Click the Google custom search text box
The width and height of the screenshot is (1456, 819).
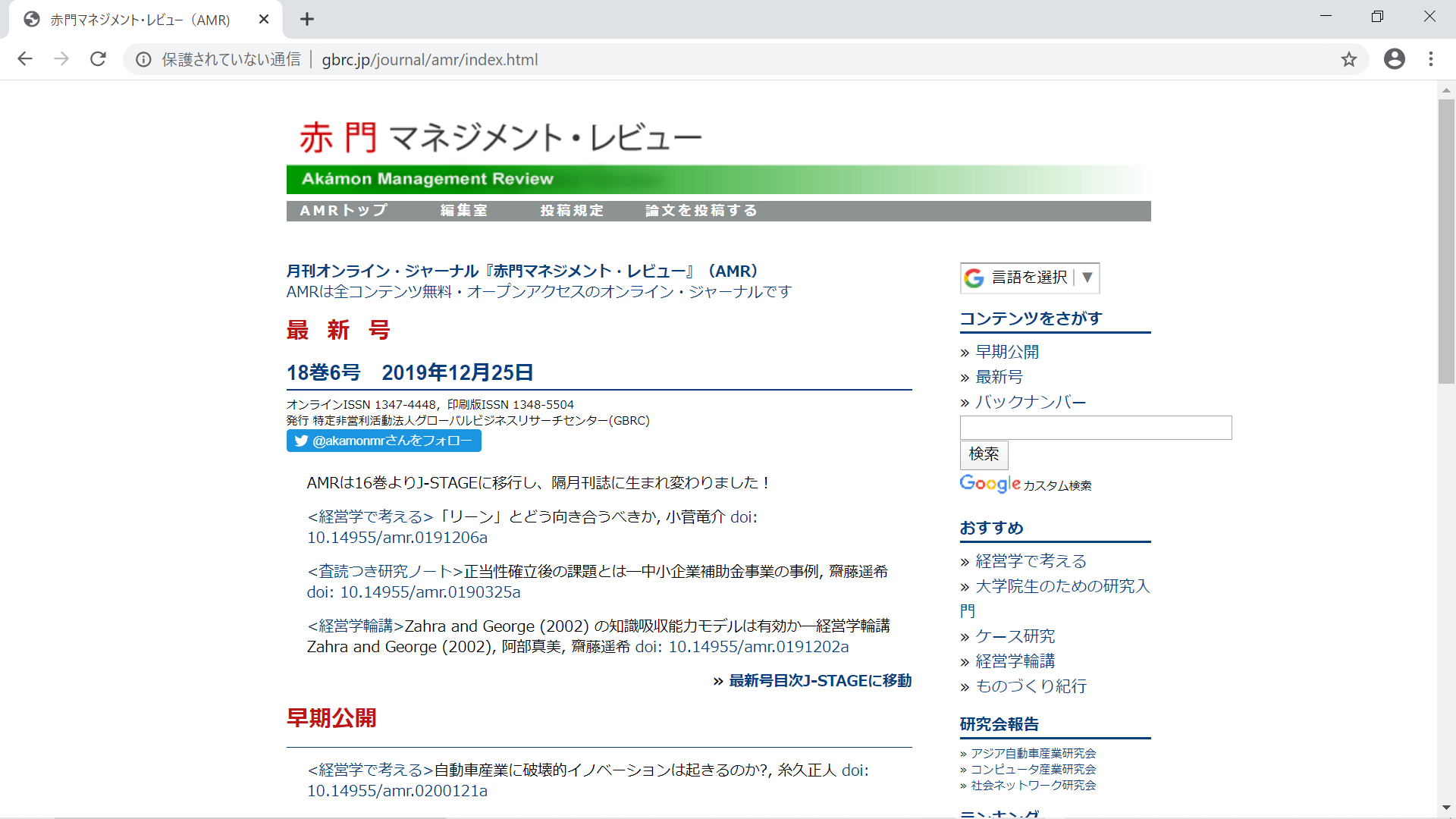(x=1096, y=428)
